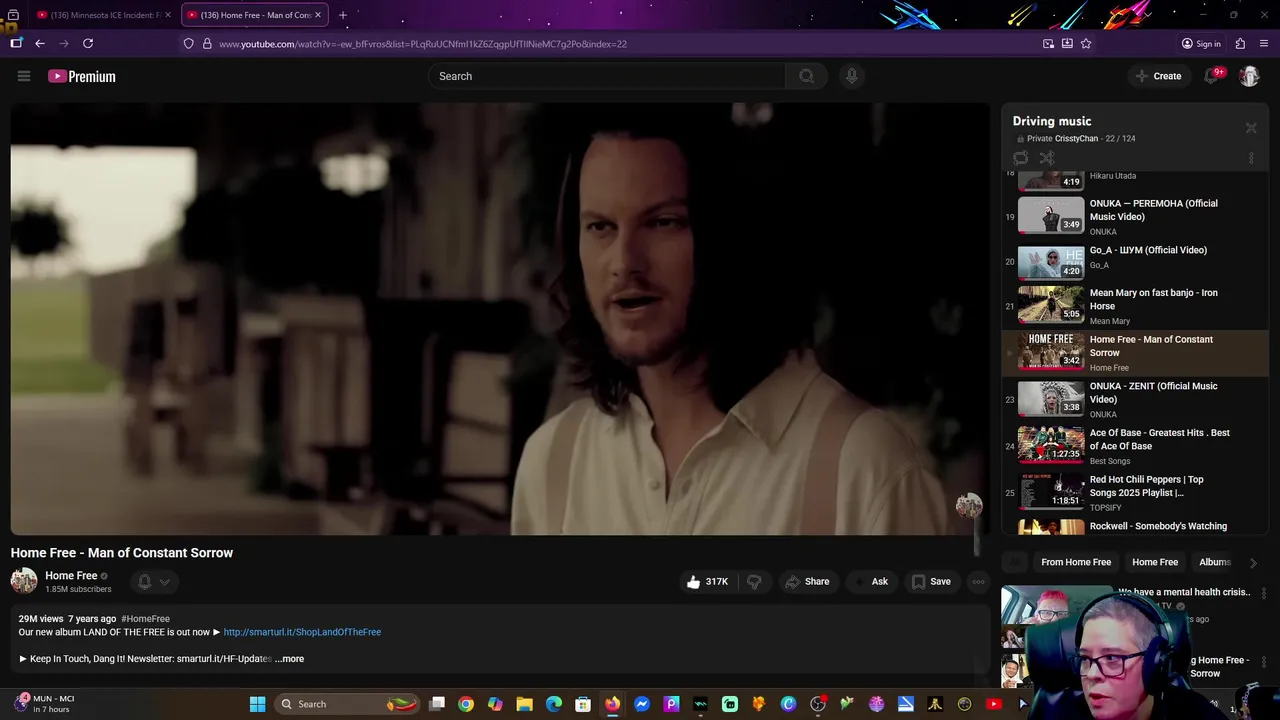Open tracking protection shield in address bar
Screen dimensions: 1280x720
click(x=188, y=43)
